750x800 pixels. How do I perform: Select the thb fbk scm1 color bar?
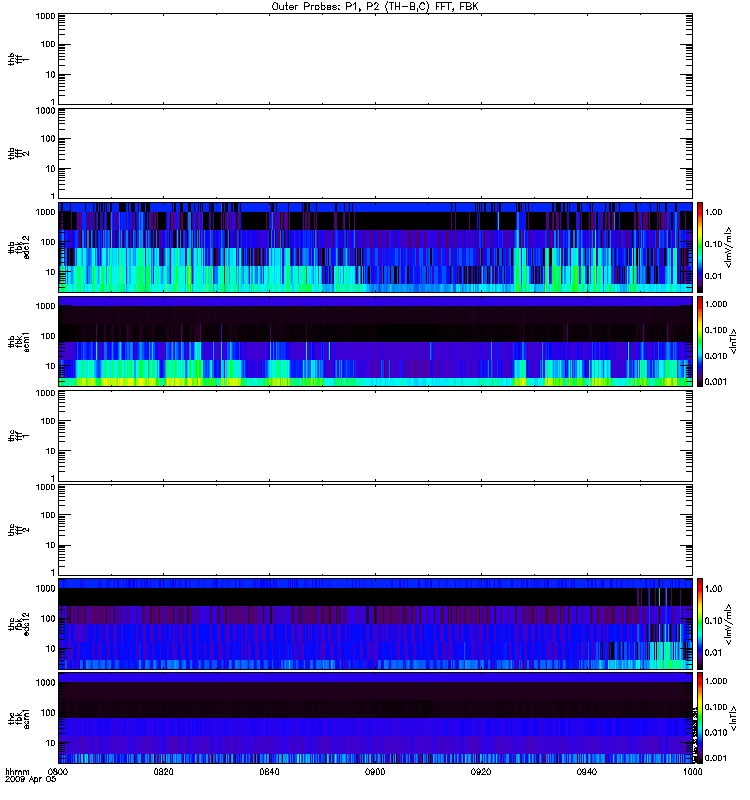click(x=700, y=341)
